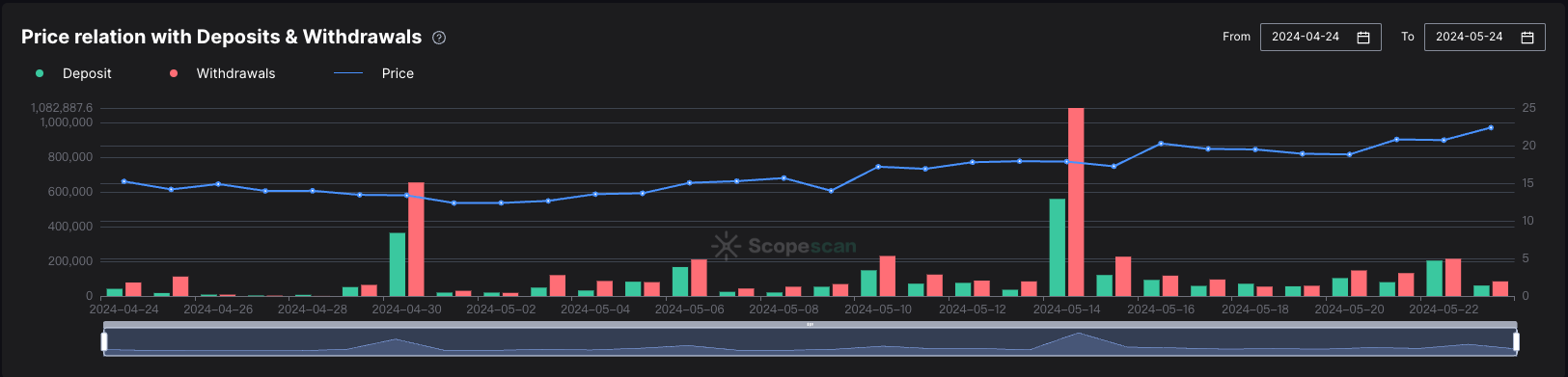Click the x-axis label 2024-05-22
Screen dimensions: 1568x377
coord(1444,310)
